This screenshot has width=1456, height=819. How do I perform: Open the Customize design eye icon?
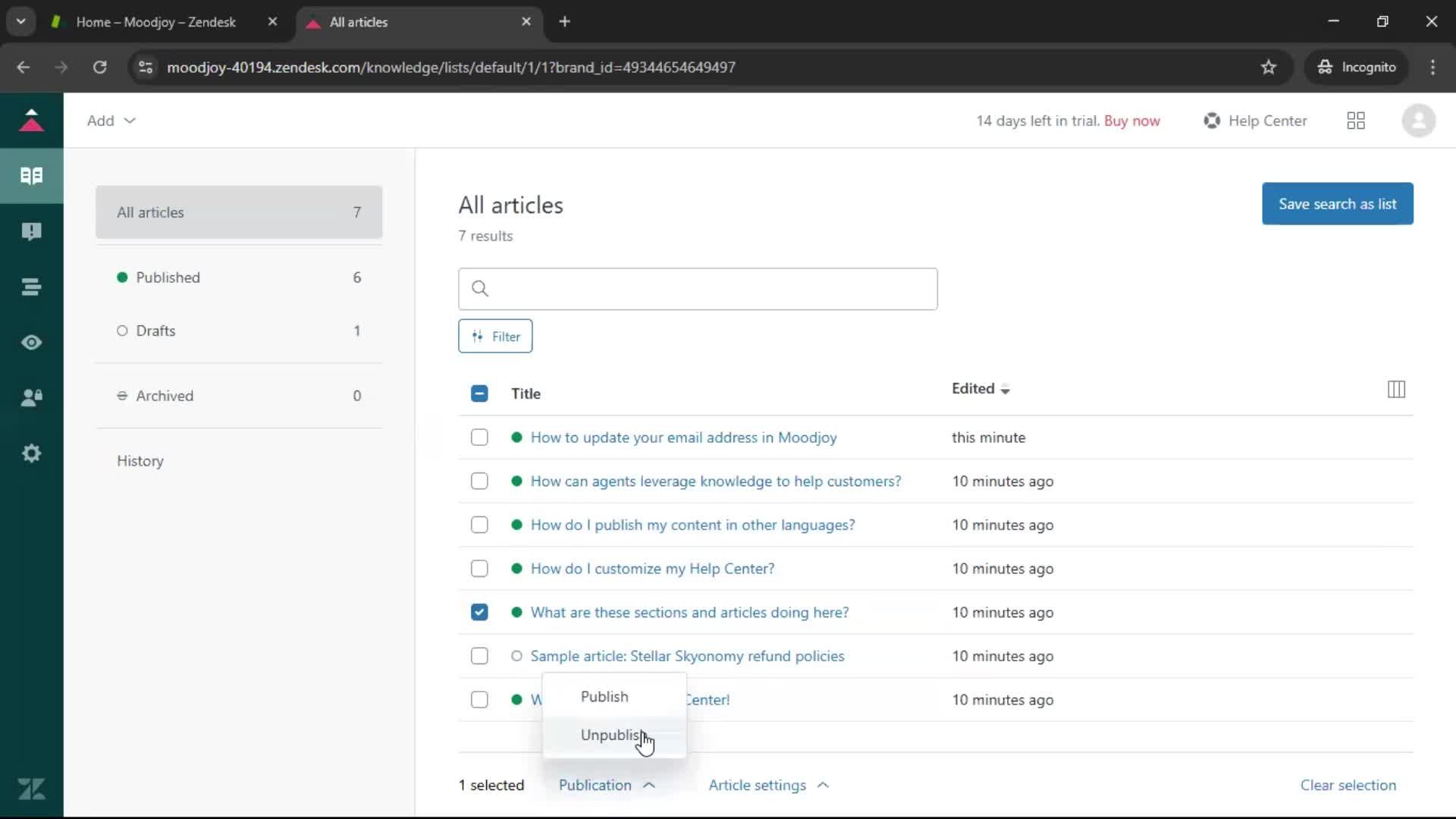click(31, 342)
